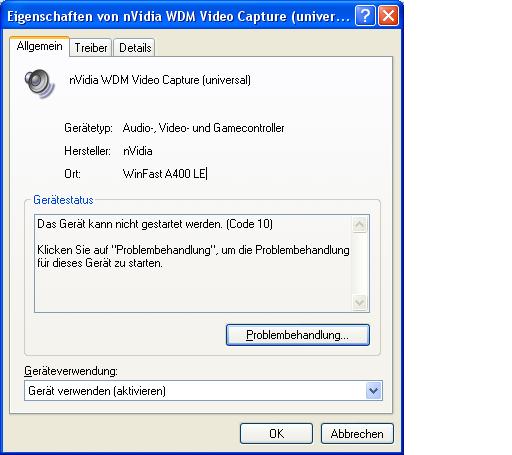Screen dimensions: 512x455
Task: Click the 'Ort:' label
Action: coord(72,174)
